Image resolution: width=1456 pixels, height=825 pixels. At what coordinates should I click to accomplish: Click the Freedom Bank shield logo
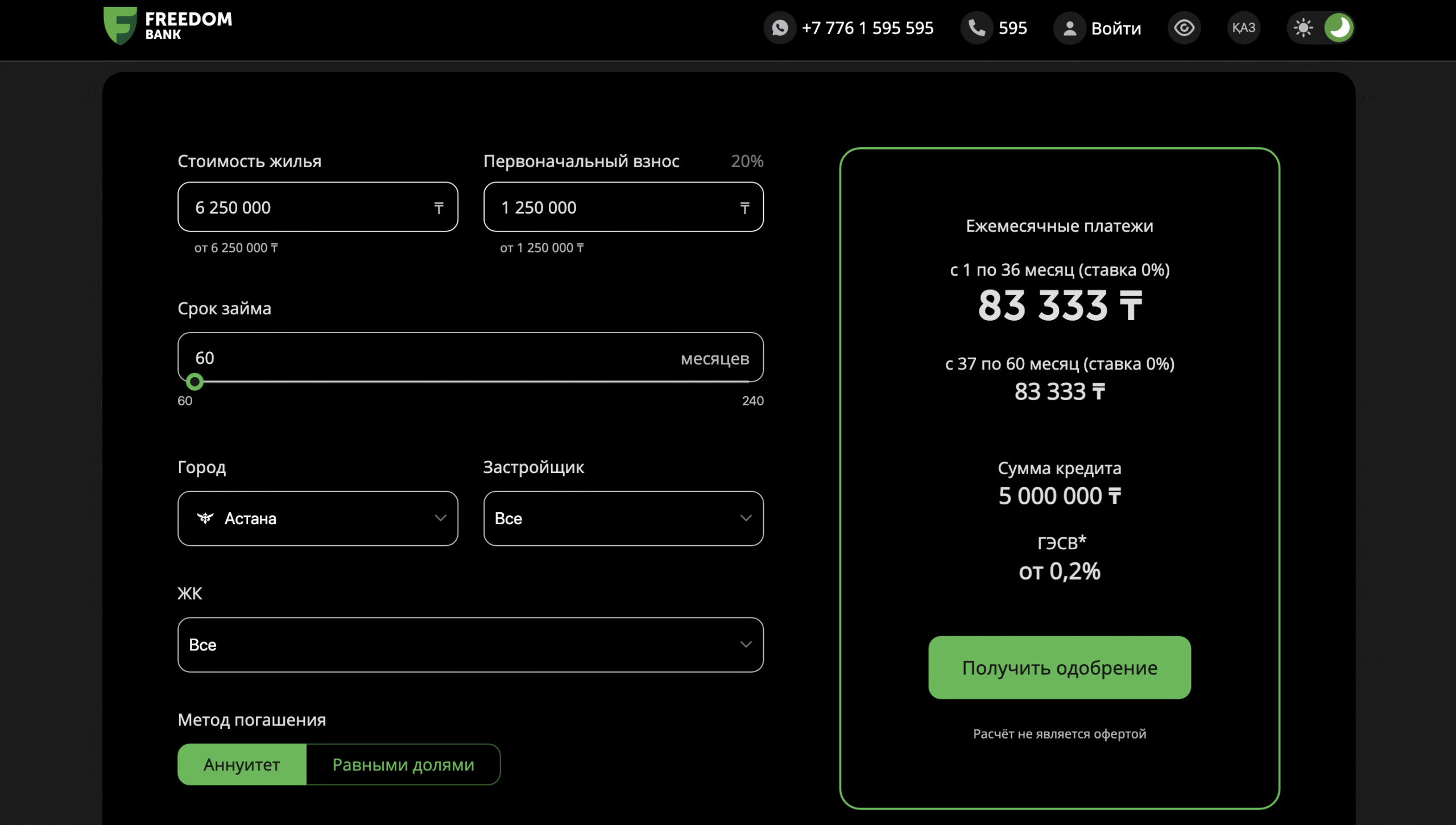point(120,26)
